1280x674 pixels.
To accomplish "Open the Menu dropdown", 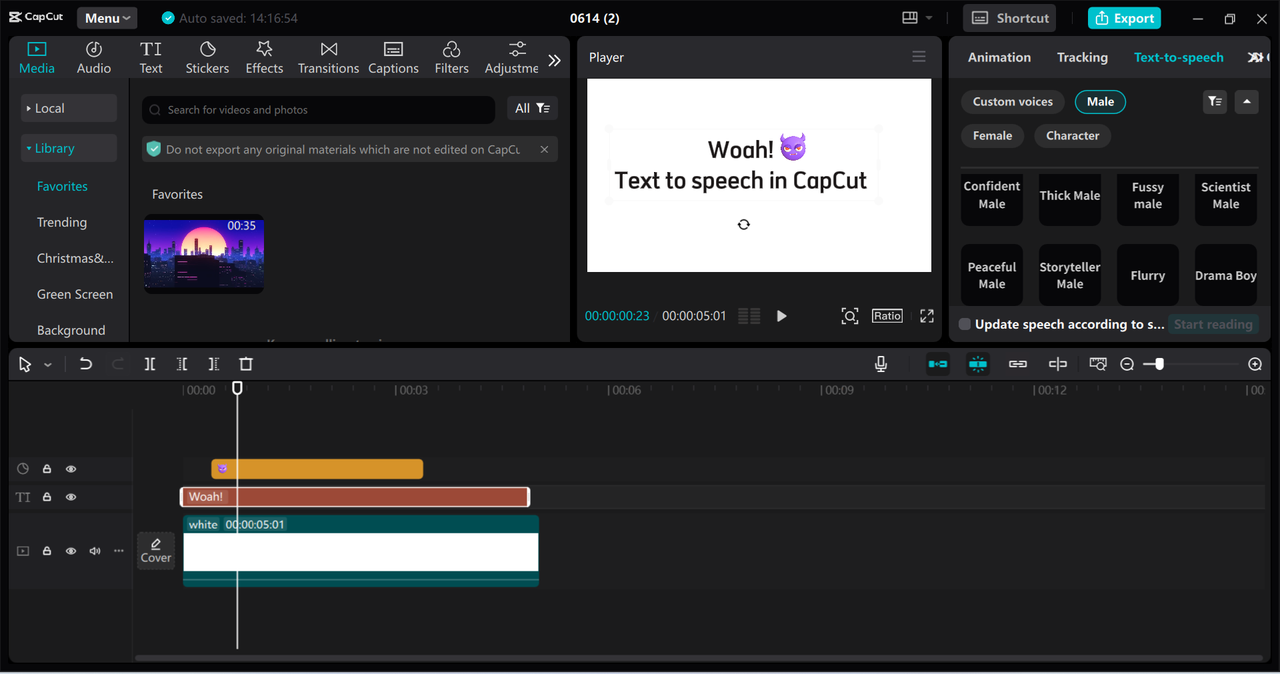I will click(x=107, y=18).
